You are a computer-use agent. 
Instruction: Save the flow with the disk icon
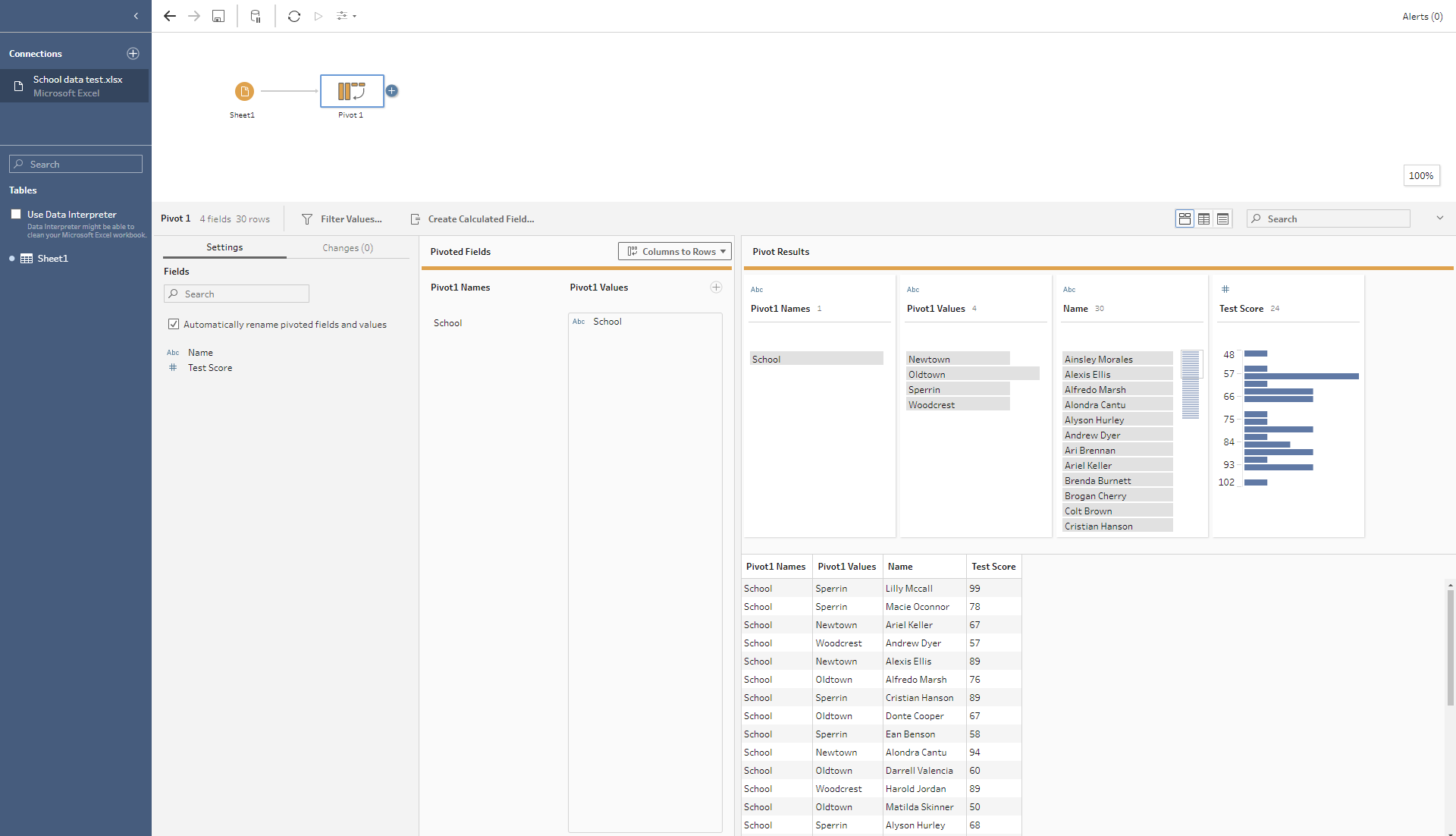pyautogui.click(x=218, y=16)
